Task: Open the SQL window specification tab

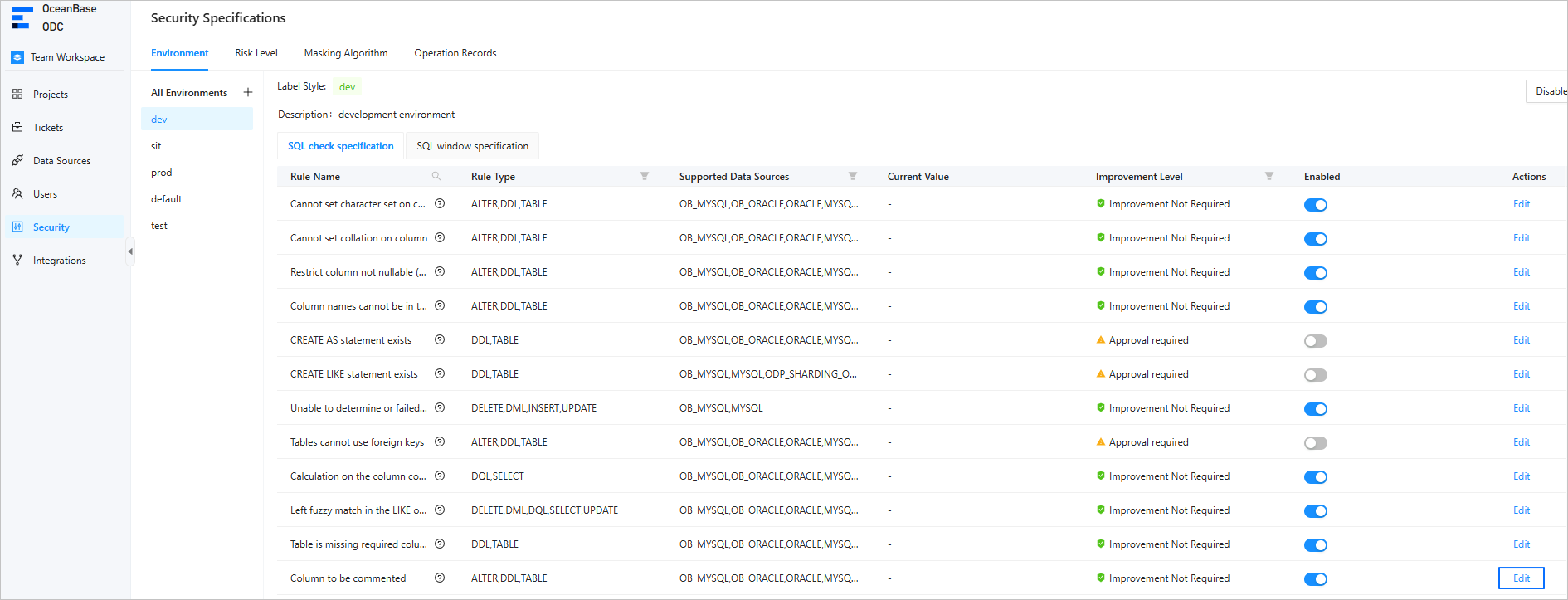Action: tap(472, 146)
